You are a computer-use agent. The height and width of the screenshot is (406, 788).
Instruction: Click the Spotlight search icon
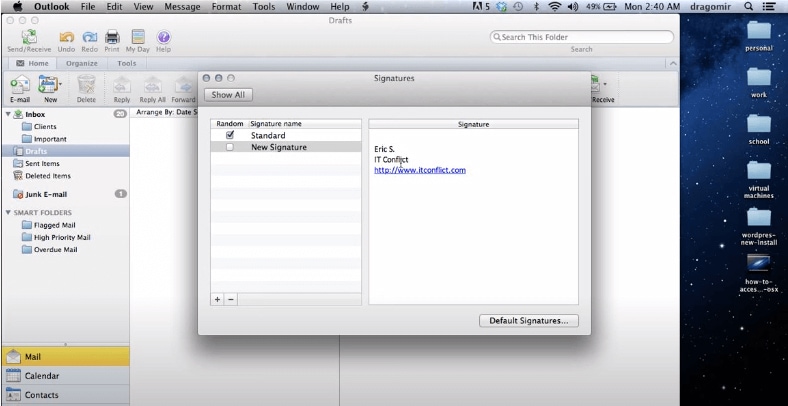[x=748, y=7]
